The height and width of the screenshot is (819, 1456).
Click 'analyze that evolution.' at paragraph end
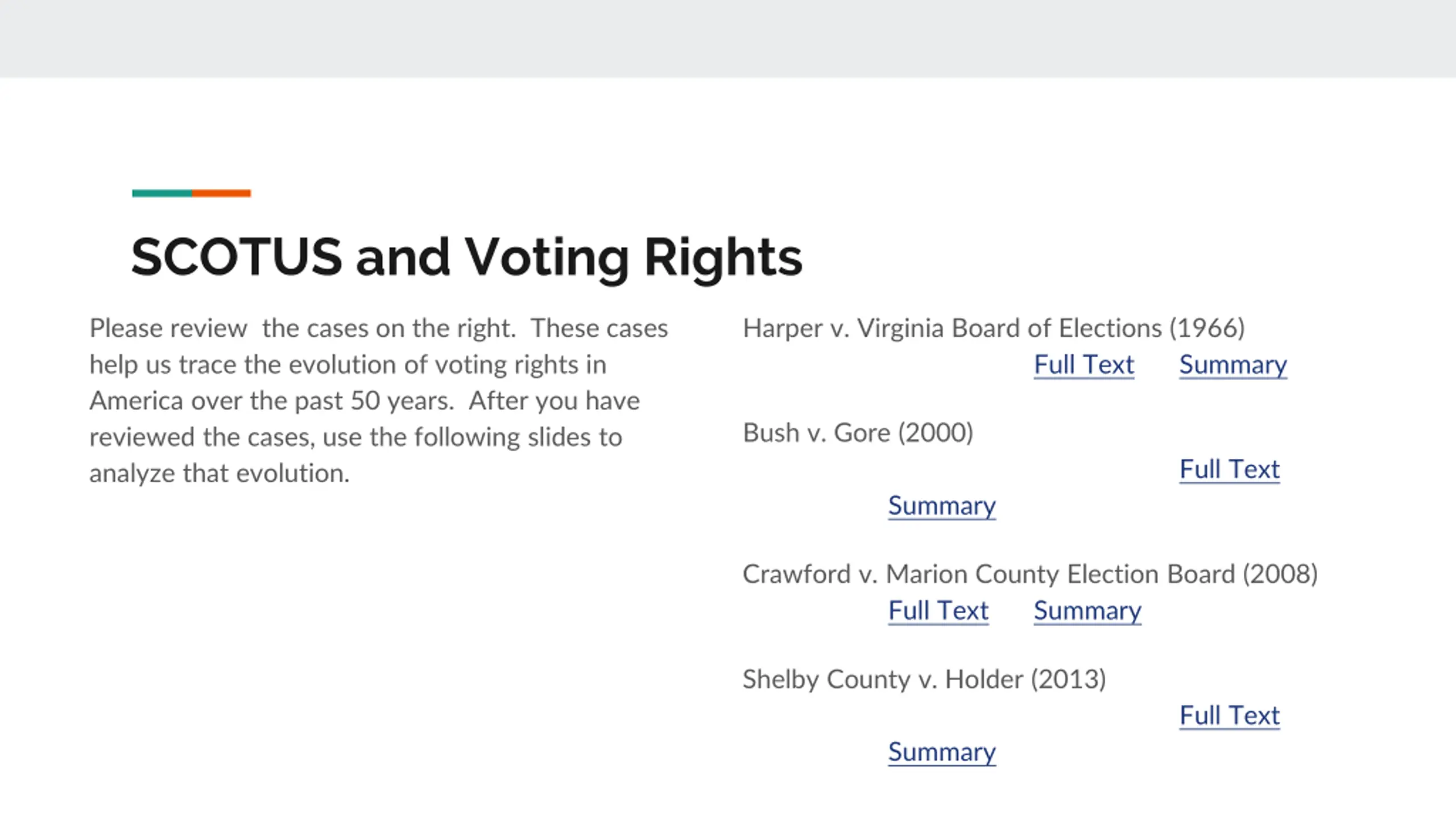tap(220, 473)
